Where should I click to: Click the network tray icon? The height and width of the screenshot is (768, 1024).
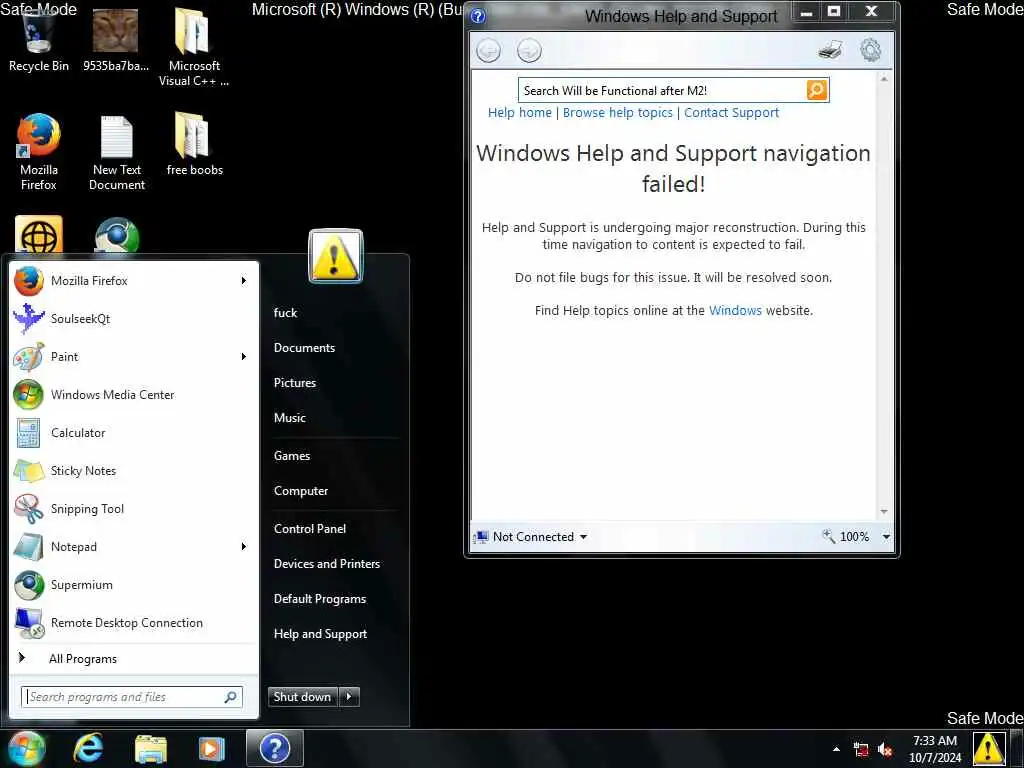[861, 749]
